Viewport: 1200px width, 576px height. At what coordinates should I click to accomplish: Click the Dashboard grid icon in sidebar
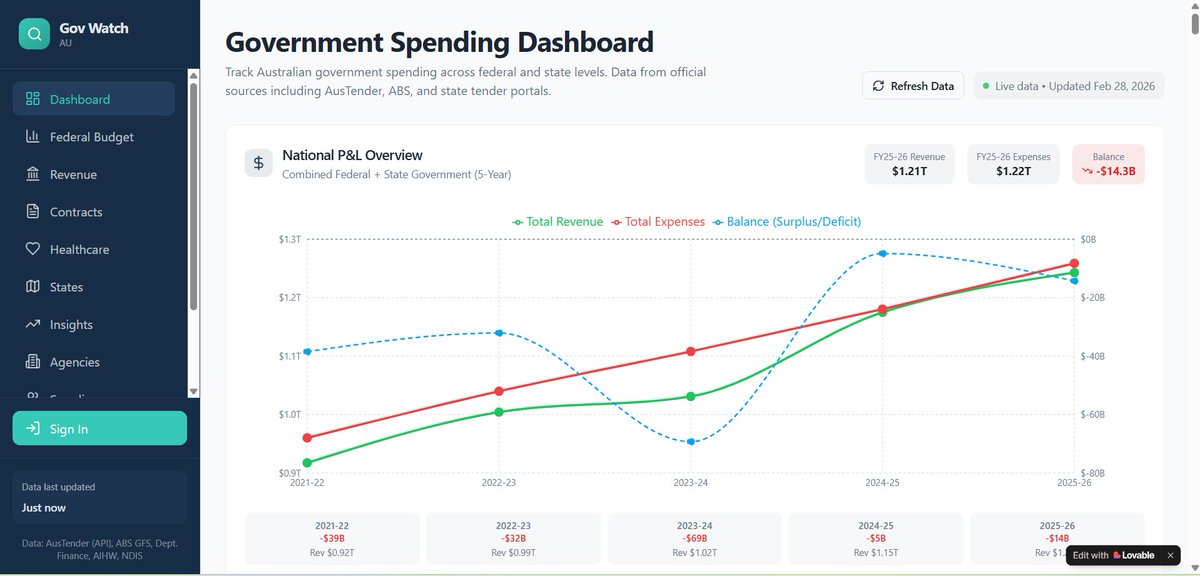(x=32, y=99)
